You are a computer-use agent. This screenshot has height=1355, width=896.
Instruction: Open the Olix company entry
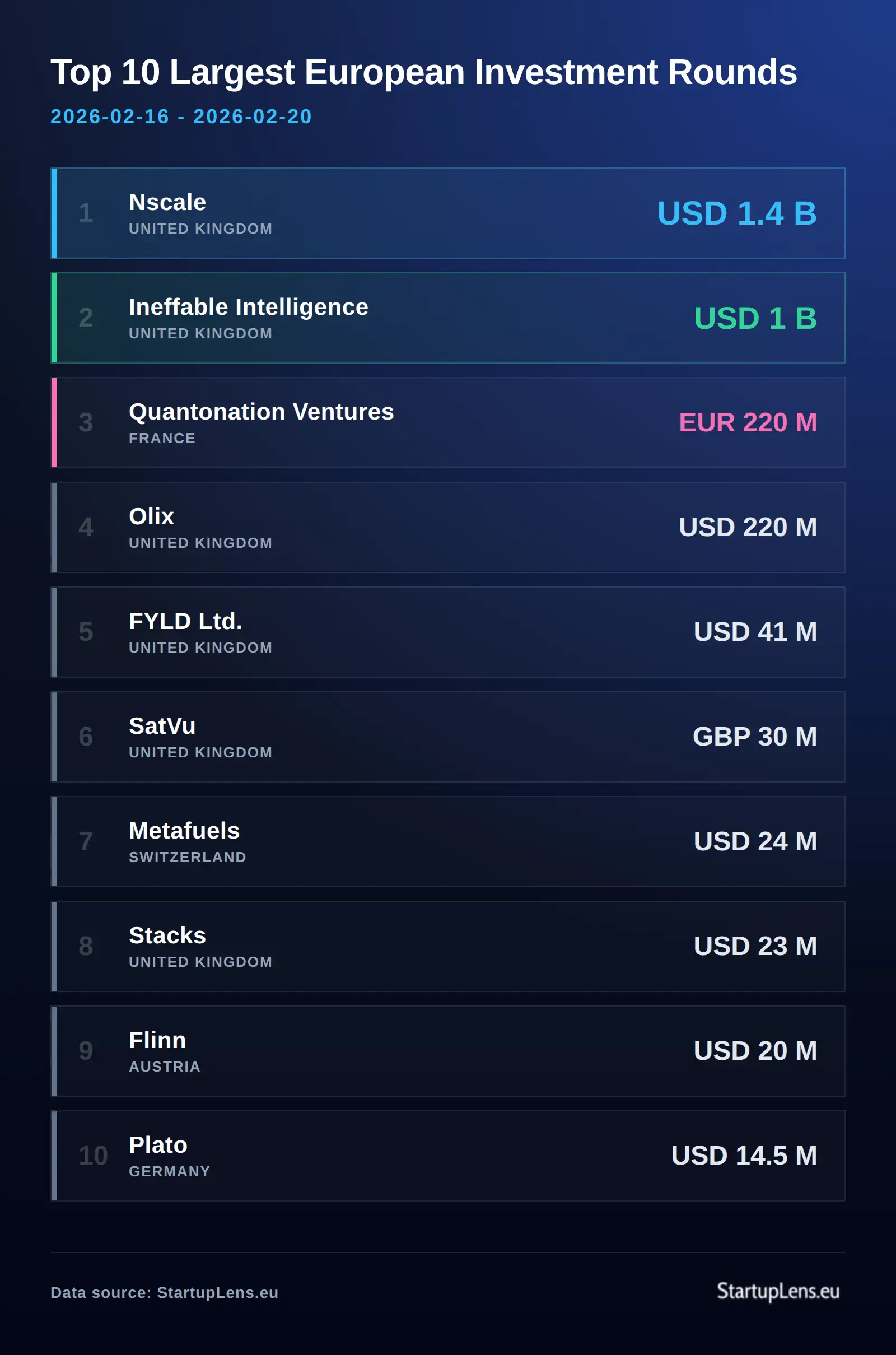(x=151, y=516)
